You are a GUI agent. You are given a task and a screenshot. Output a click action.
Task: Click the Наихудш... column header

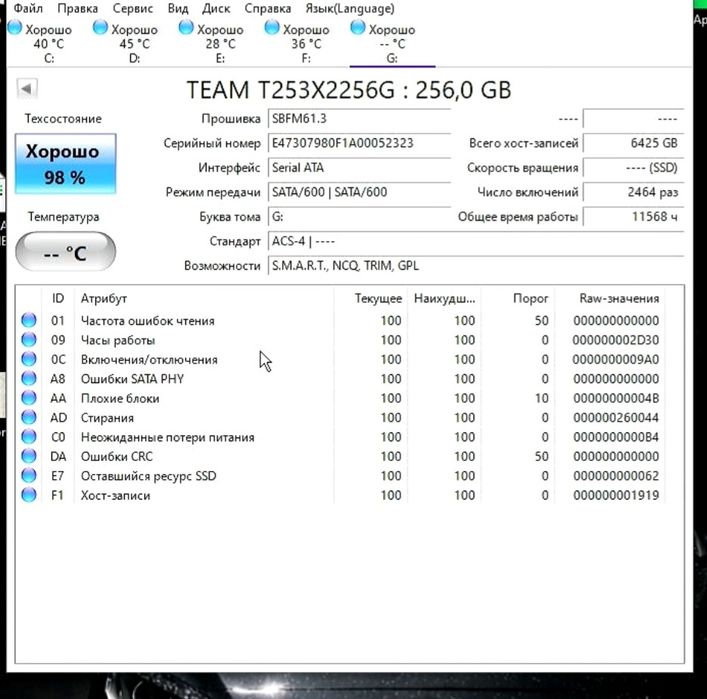coord(444,298)
